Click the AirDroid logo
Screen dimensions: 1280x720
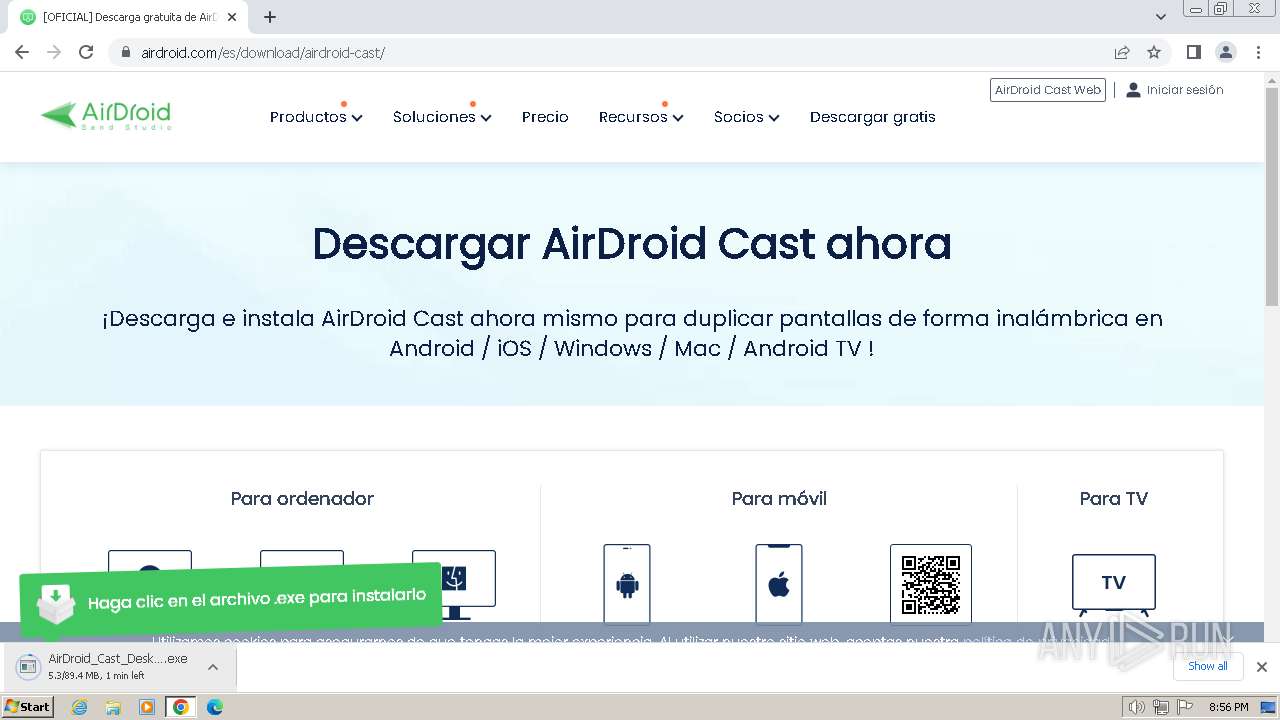pos(106,116)
